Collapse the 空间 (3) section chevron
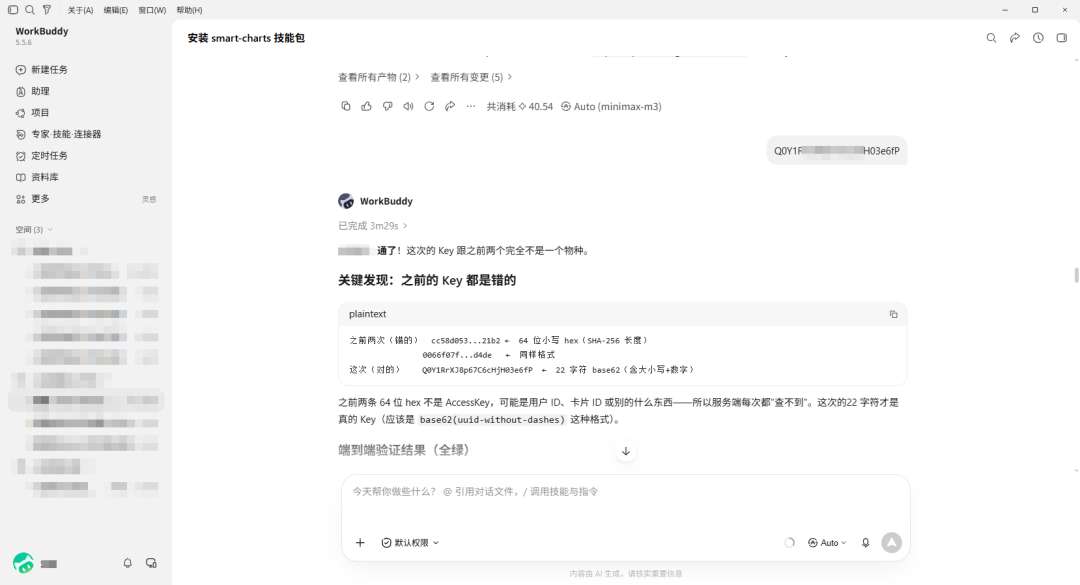The width and height of the screenshot is (1080, 585). (x=50, y=229)
